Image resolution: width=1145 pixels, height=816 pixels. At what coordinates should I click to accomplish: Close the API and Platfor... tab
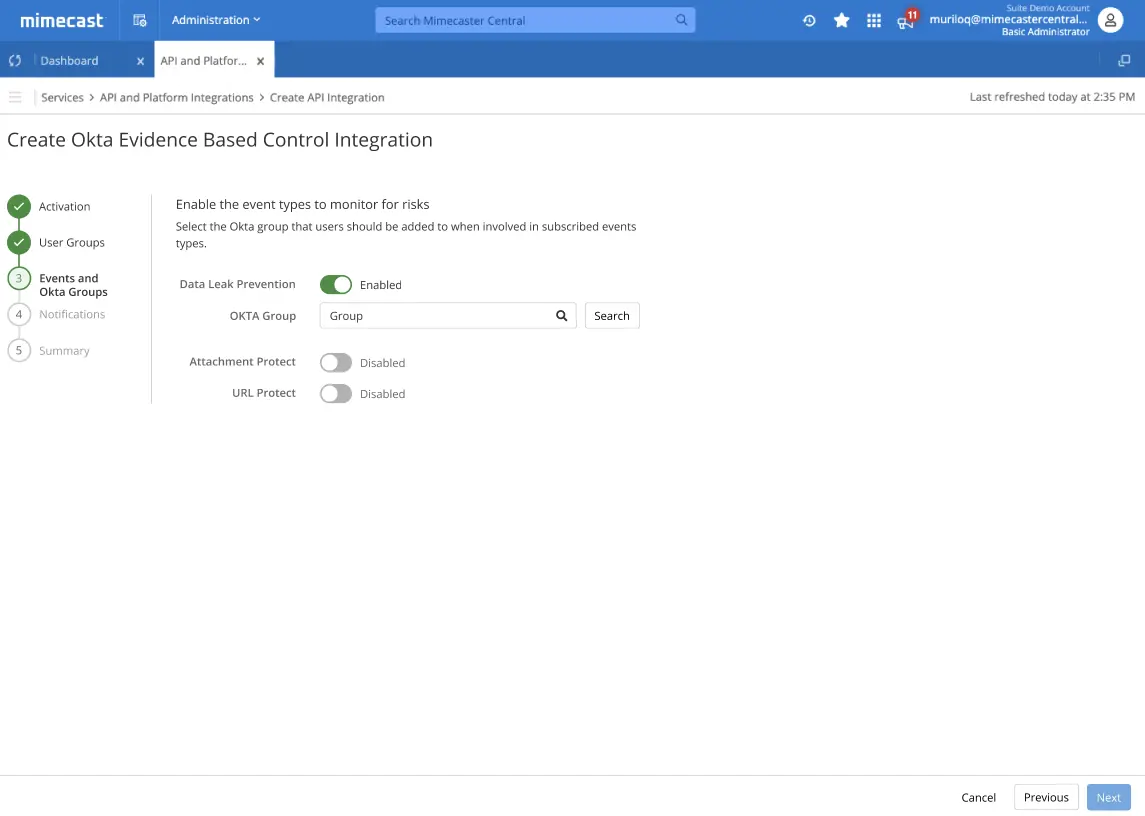tap(260, 61)
